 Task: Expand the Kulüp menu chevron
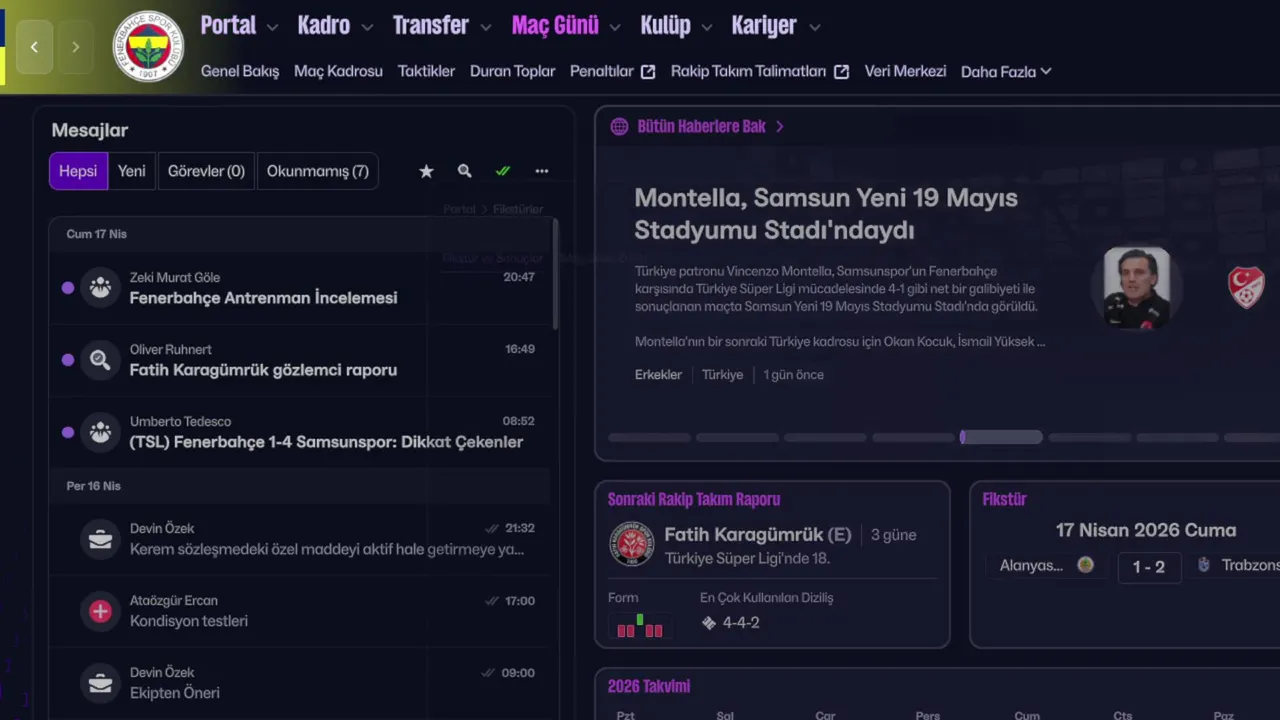(x=707, y=28)
